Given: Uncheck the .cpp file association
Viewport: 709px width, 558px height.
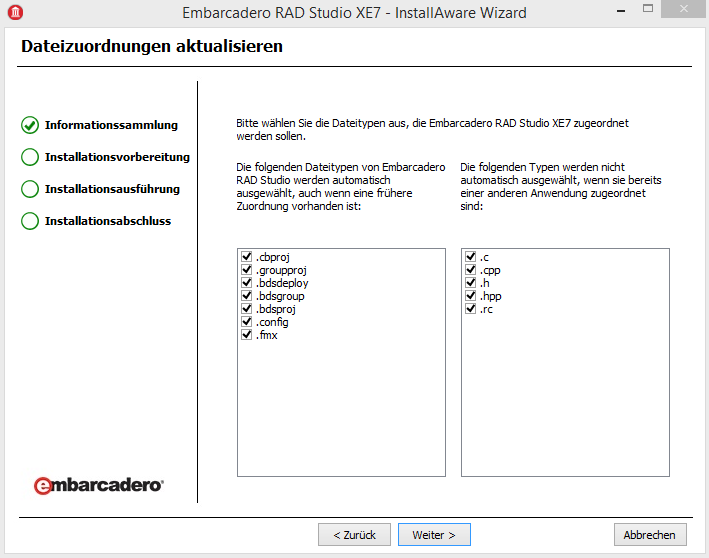Looking at the screenshot, I should click(x=471, y=270).
